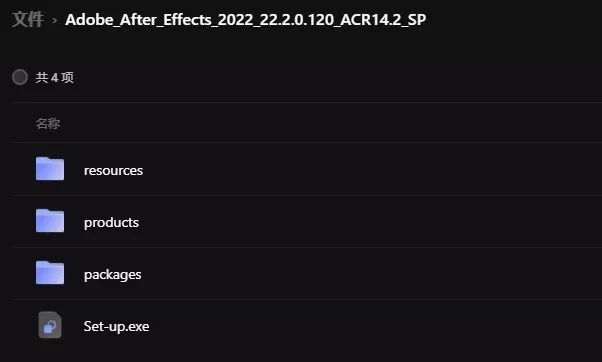Sort by the 名称 column header
The image size is (602, 362).
(x=48, y=124)
